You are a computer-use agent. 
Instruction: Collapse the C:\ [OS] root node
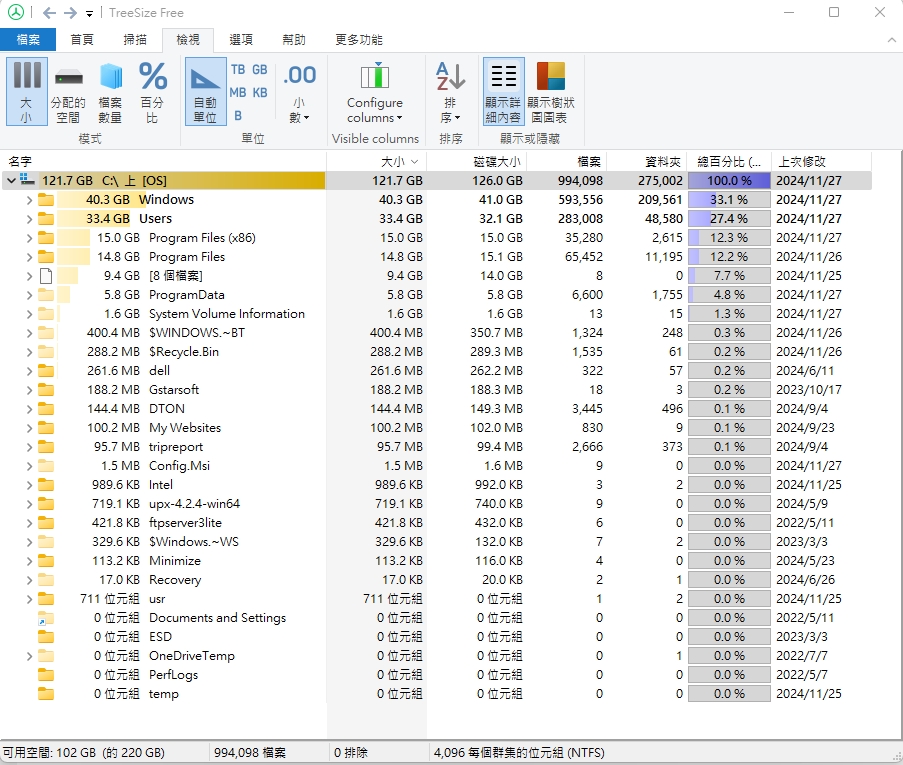tap(11, 181)
